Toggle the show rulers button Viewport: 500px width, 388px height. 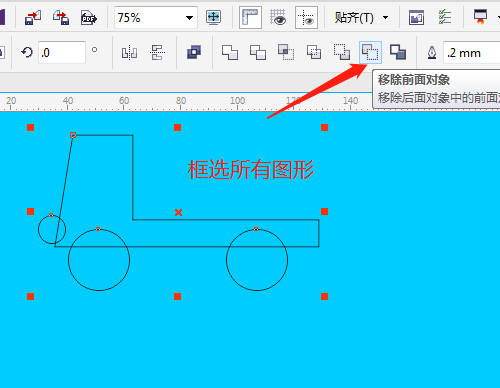coord(250,17)
